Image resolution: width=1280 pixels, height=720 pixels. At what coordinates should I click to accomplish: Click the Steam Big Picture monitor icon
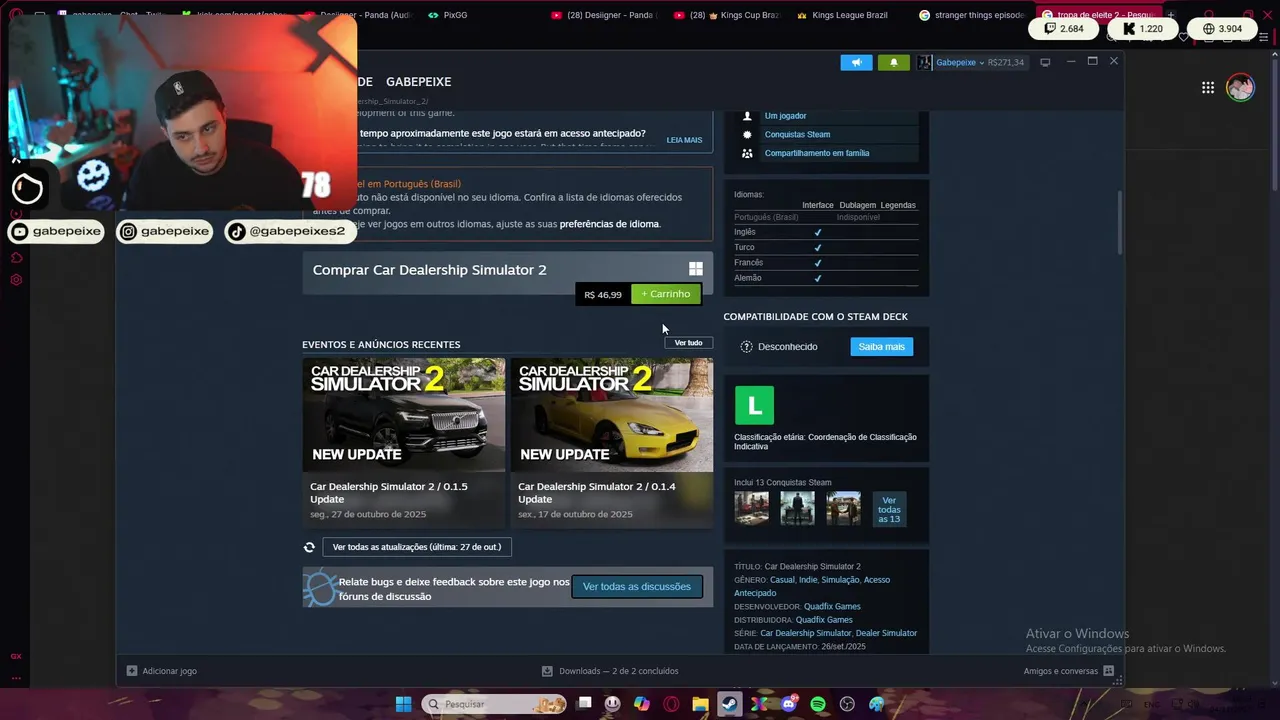pyautogui.click(x=1045, y=62)
